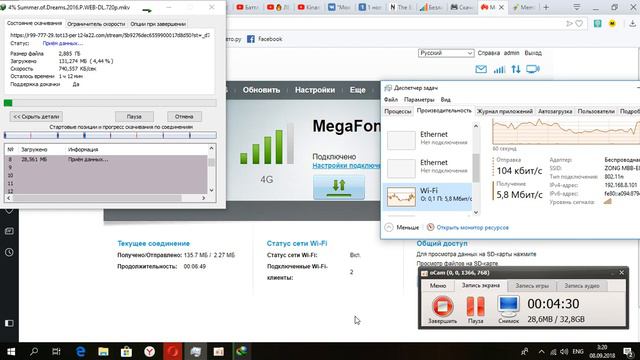This screenshot has height=360, width=640.
Task: Open Task Manager Параметры menu
Action: (419, 100)
